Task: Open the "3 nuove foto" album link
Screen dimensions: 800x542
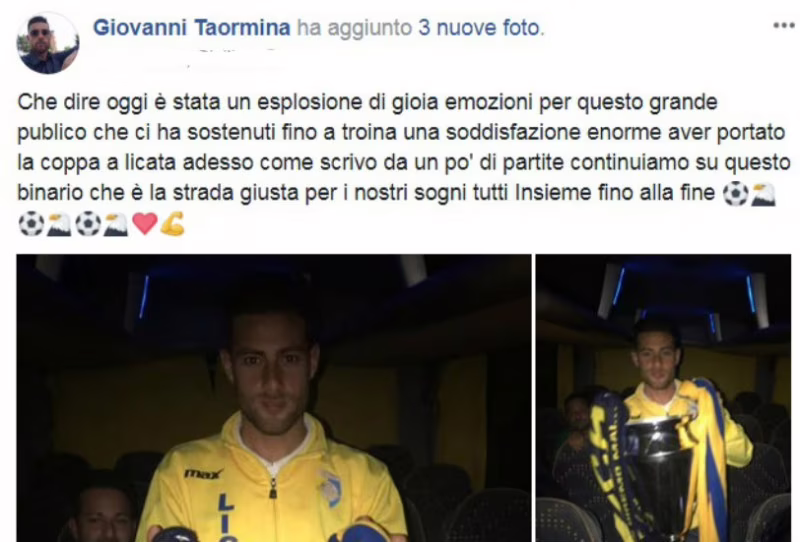Action: [481, 27]
